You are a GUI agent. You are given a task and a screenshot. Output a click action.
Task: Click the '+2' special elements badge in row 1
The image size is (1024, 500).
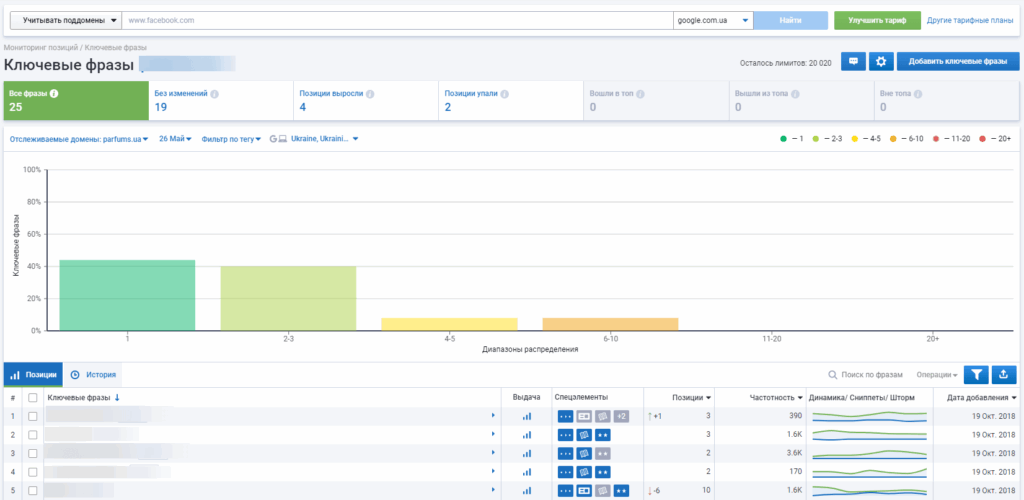click(621, 416)
